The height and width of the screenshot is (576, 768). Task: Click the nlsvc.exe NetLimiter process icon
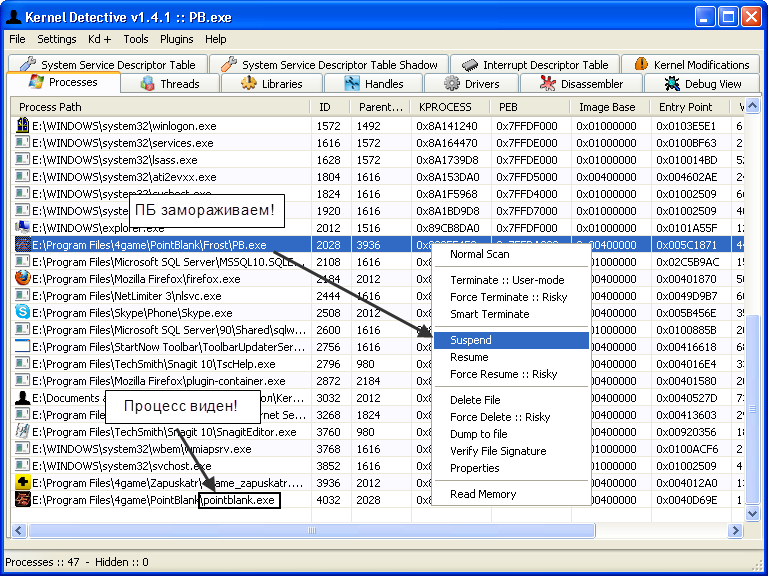pyautogui.click(x=23, y=296)
